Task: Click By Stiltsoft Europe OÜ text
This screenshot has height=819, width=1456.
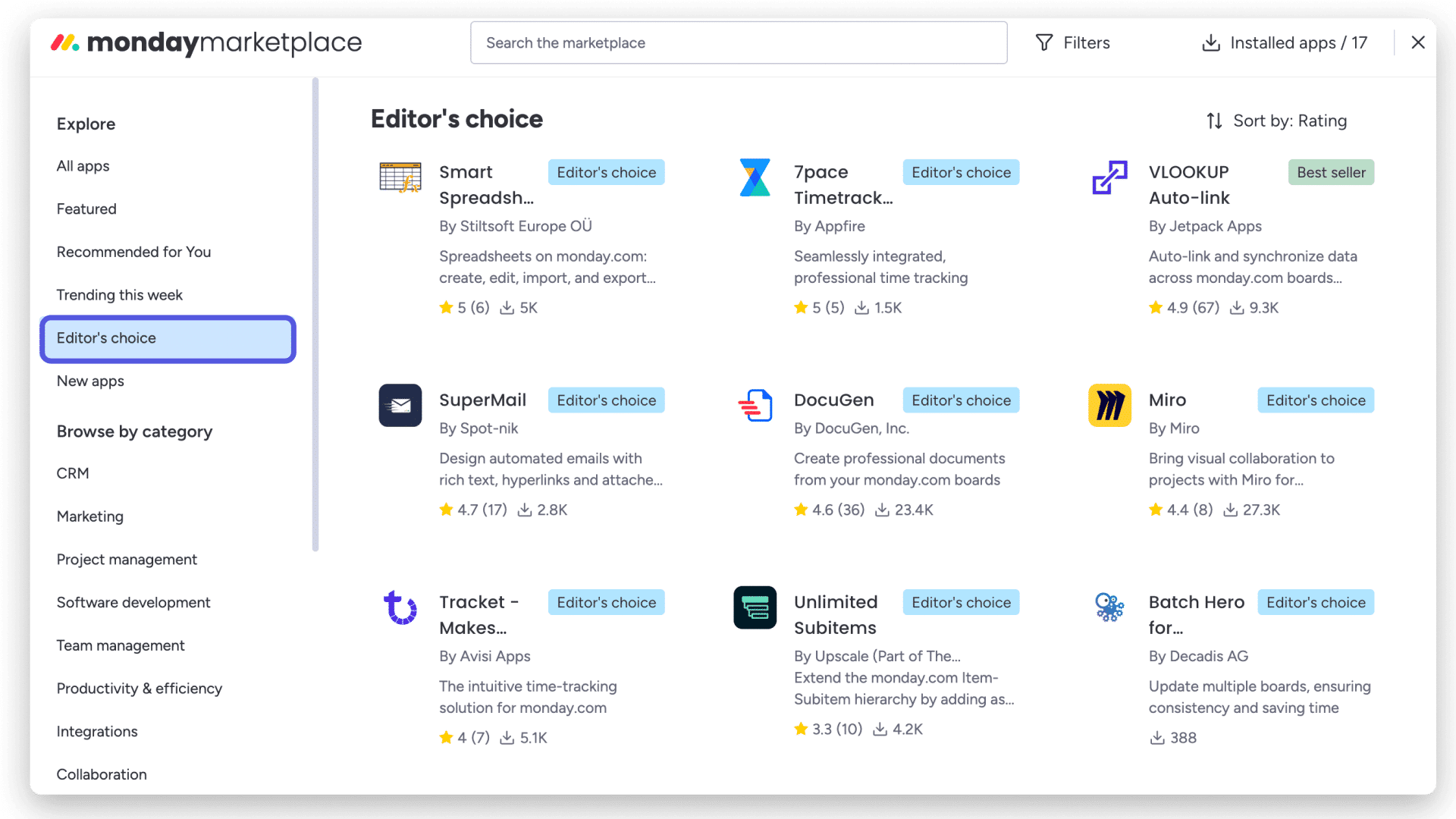Action: (516, 226)
